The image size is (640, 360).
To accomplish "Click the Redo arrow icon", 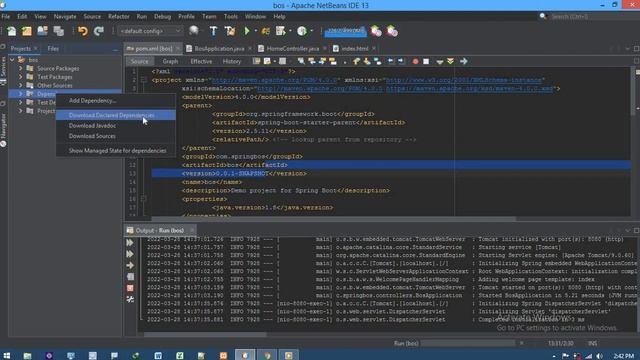I will (x=99, y=31).
